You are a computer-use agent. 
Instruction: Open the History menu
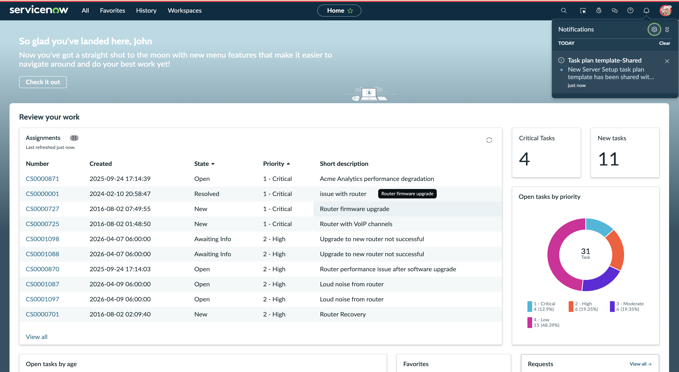(146, 10)
